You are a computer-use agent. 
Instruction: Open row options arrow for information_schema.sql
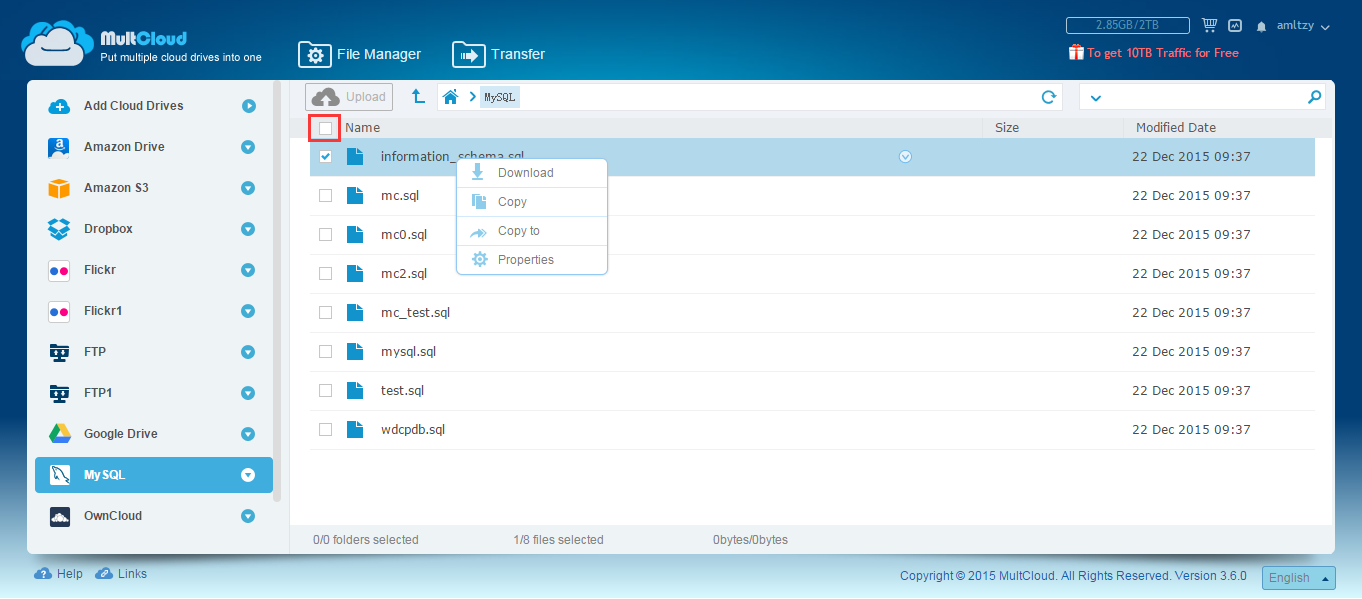(906, 156)
